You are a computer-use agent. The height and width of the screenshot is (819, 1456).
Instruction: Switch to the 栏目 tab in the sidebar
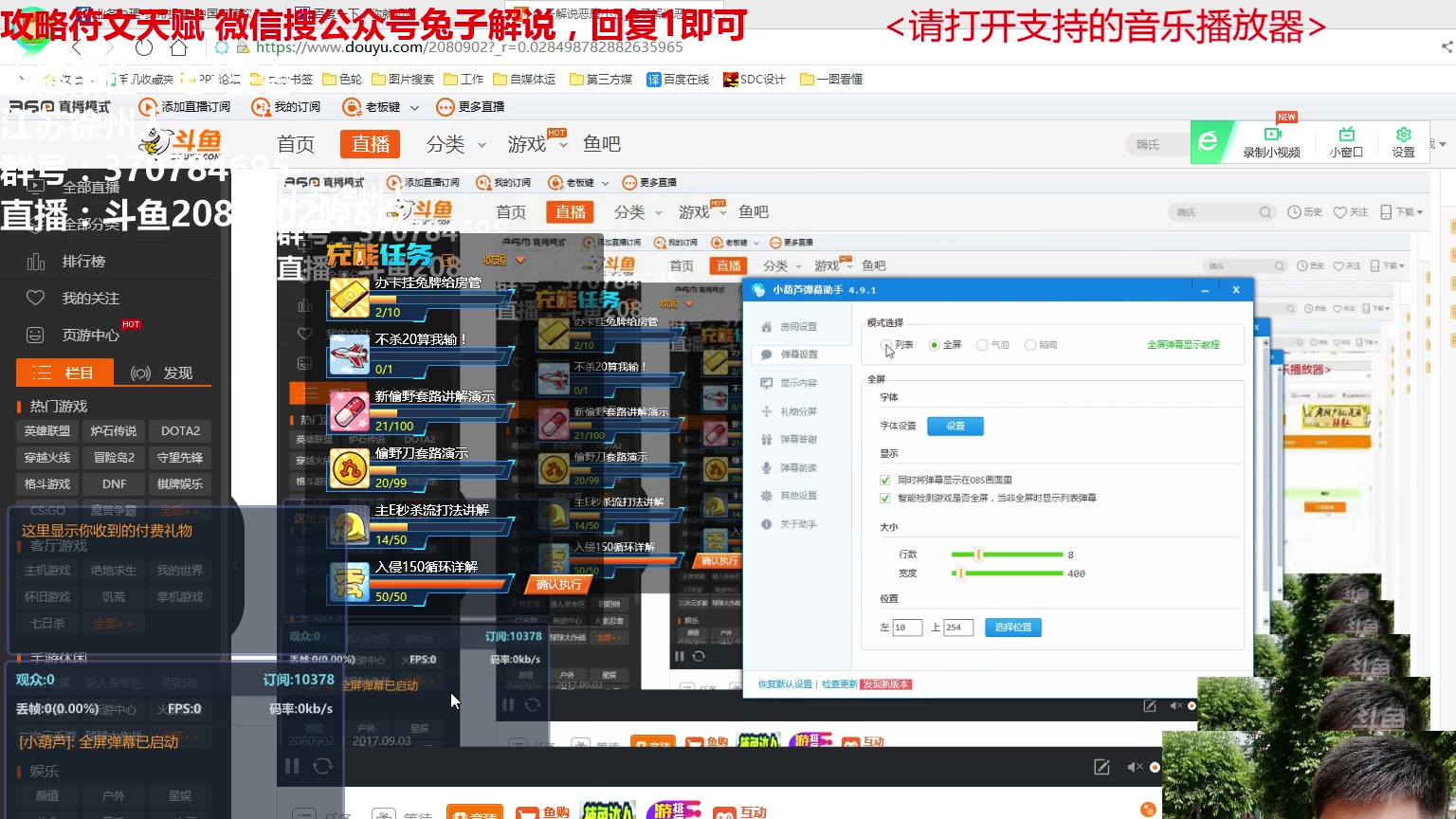coord(65,373)
